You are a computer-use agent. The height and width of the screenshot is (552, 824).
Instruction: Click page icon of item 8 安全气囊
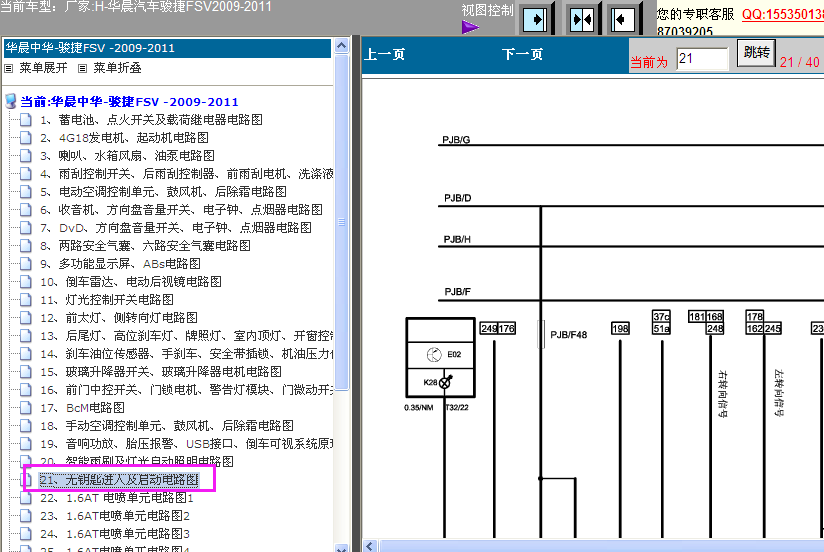[25, 246]
